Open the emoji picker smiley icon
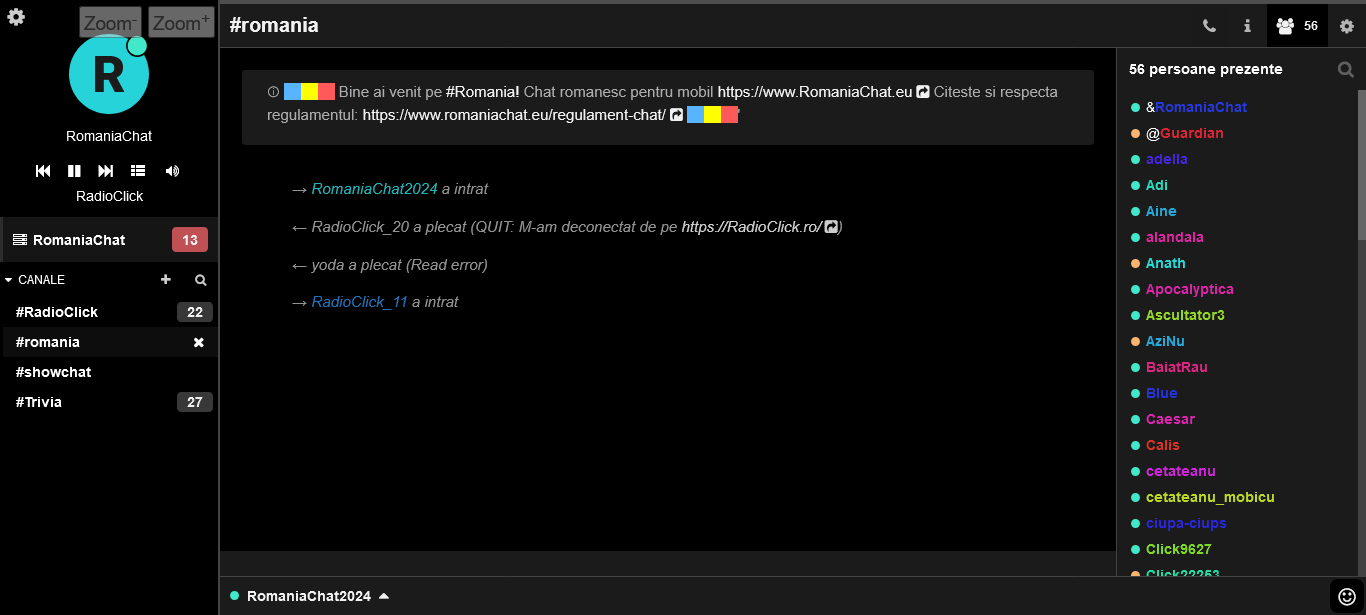 1346,596
